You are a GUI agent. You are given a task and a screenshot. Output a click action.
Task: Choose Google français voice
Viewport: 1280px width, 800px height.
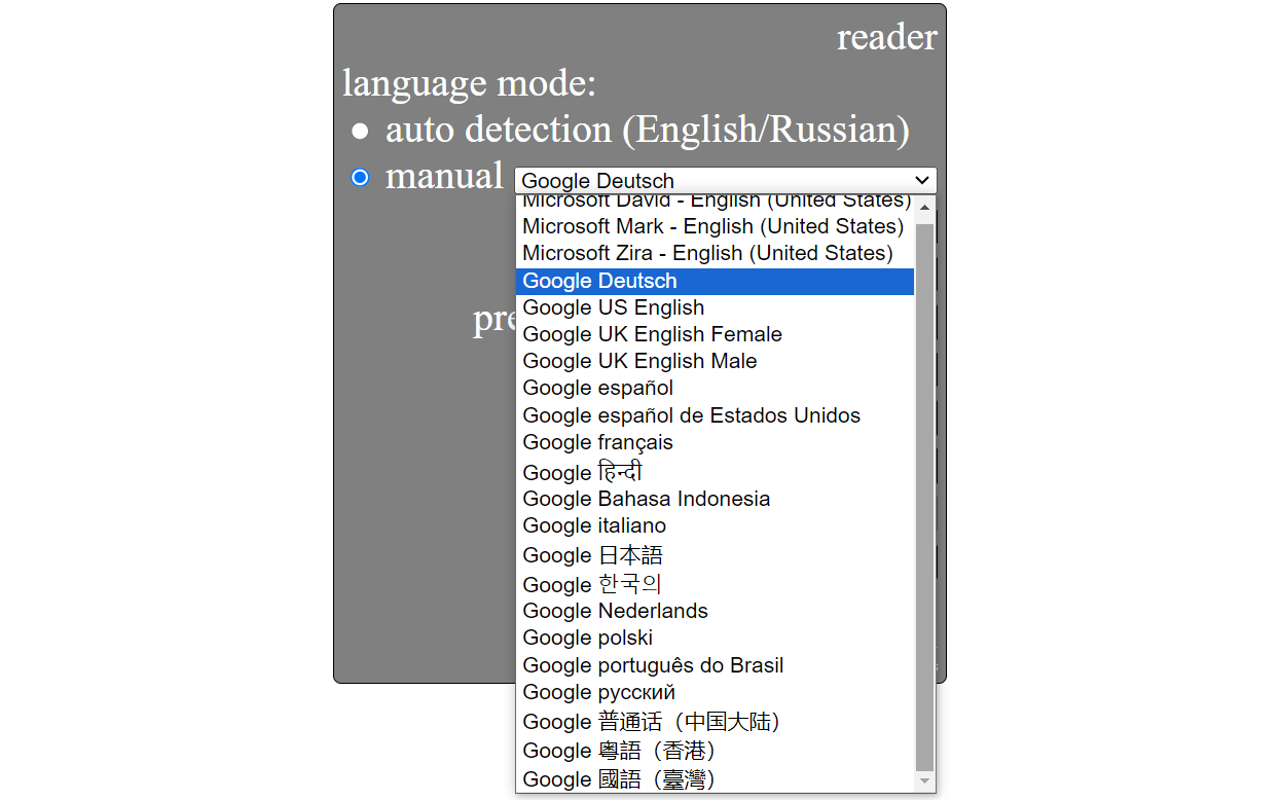click(715, 442)
